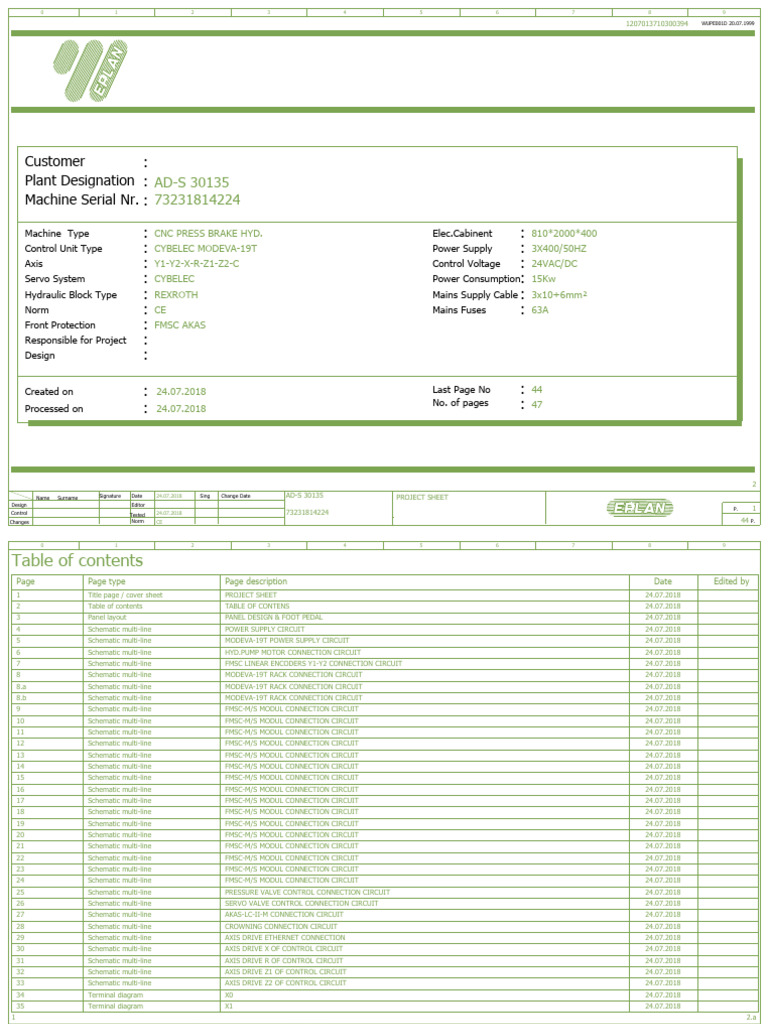The image size is (768, 1024).
Task: Select 'AXIS DRIVE ETHERNET CONNECTION'
Action: click(x=285, y=938)
